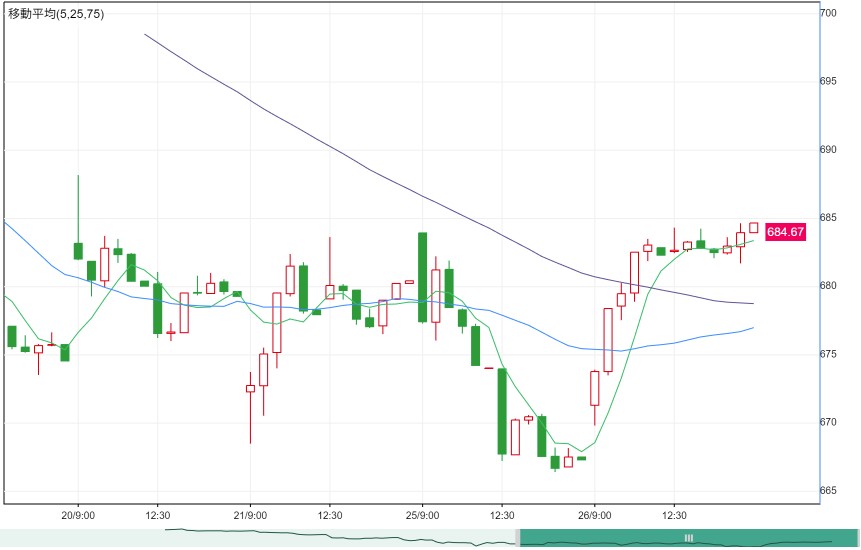Click the navigator's selected range left edge
The width and height of the screenshot is (861, 550).
(x=517, y=538)
